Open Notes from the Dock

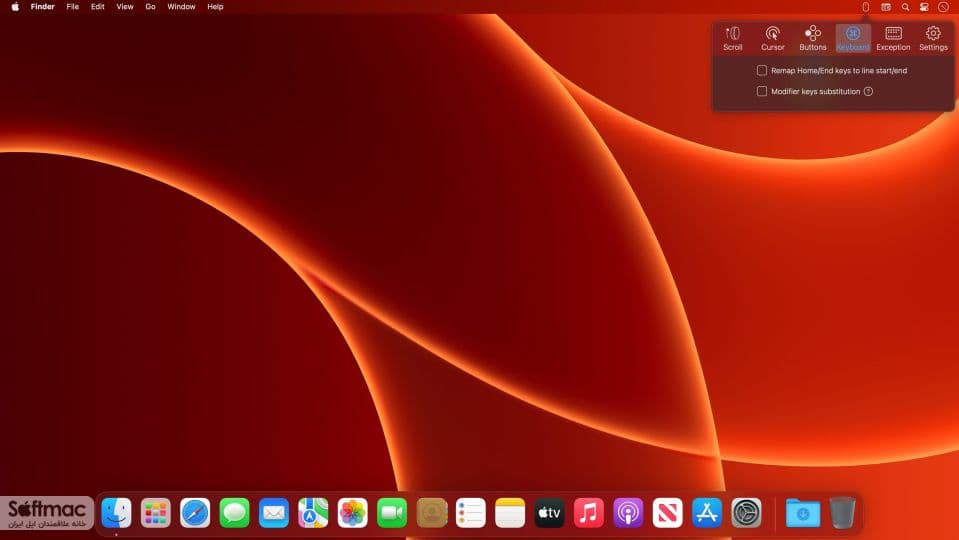pyautogui.click(x=510, y=512)
